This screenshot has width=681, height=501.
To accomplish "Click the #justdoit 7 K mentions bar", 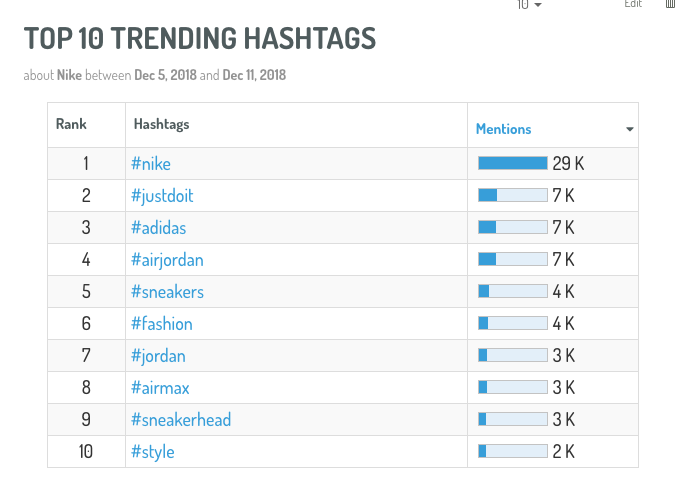I will pos(512,195).
